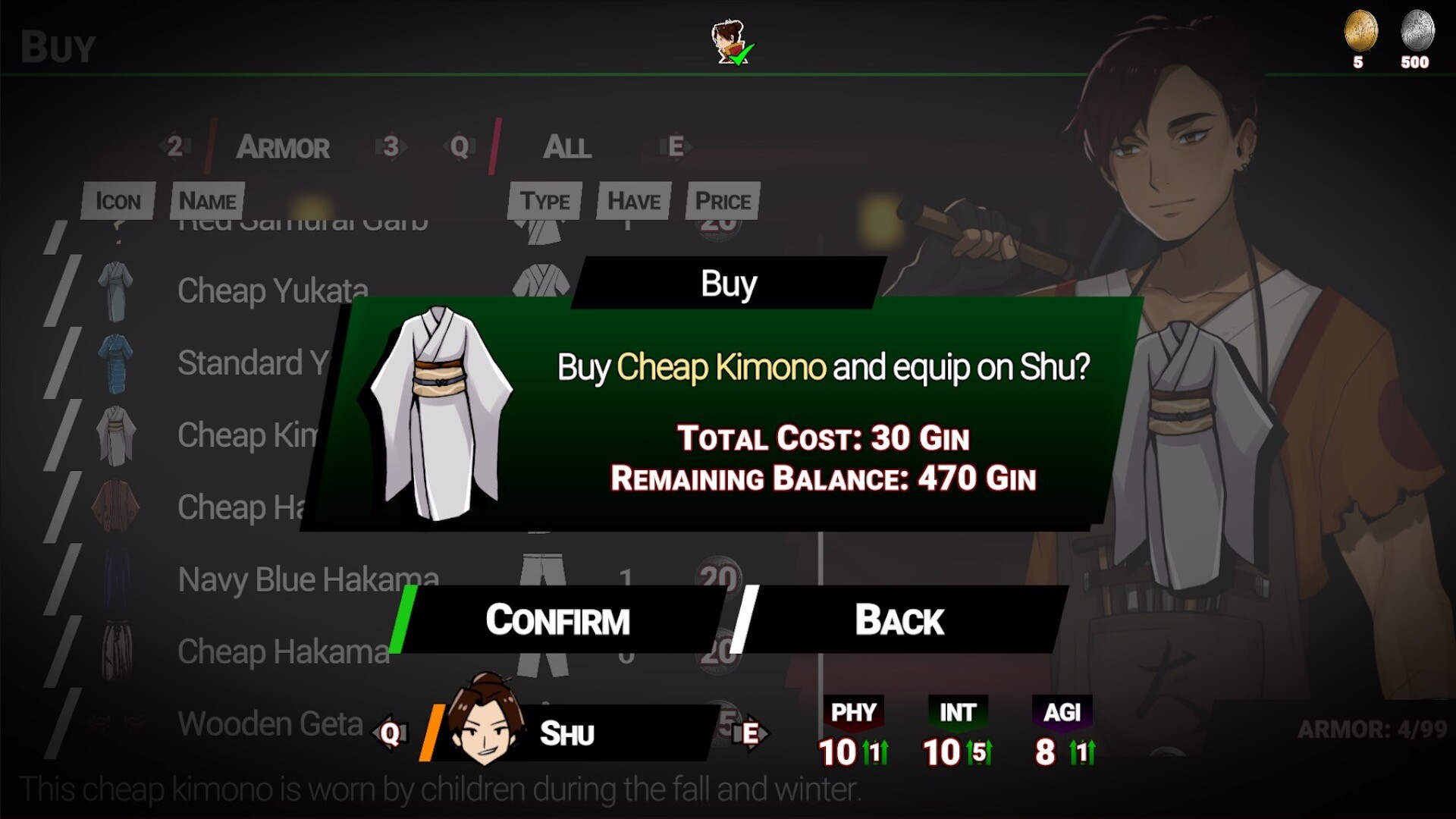
Task: Click the Cheap Haori red garment icon
Action: pos(115,507)
